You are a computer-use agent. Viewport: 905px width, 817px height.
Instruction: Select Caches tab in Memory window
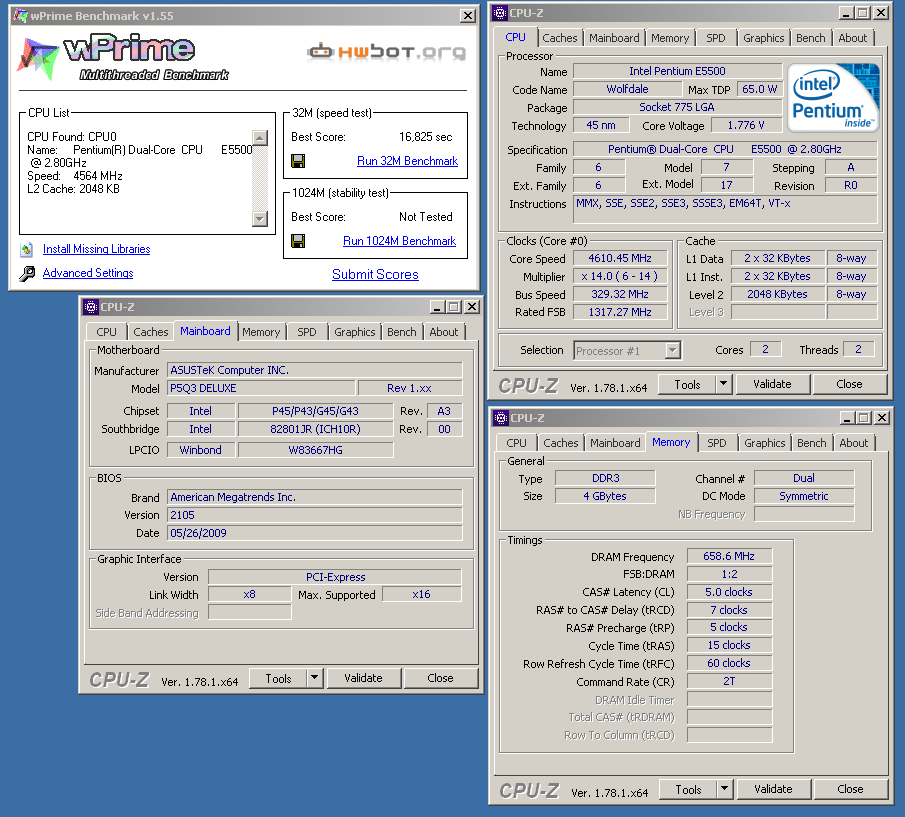[x=560, y=443]
